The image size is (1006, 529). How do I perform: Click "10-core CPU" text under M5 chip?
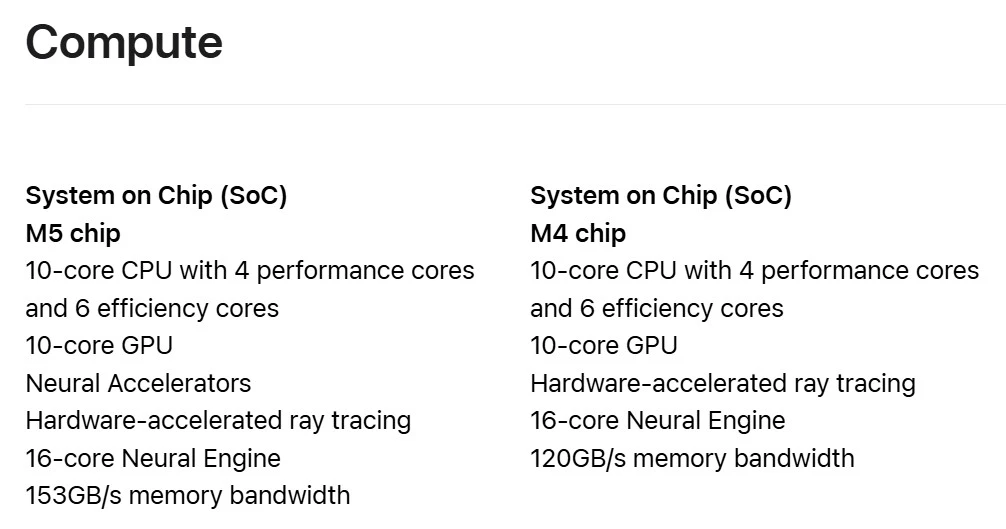87,271
